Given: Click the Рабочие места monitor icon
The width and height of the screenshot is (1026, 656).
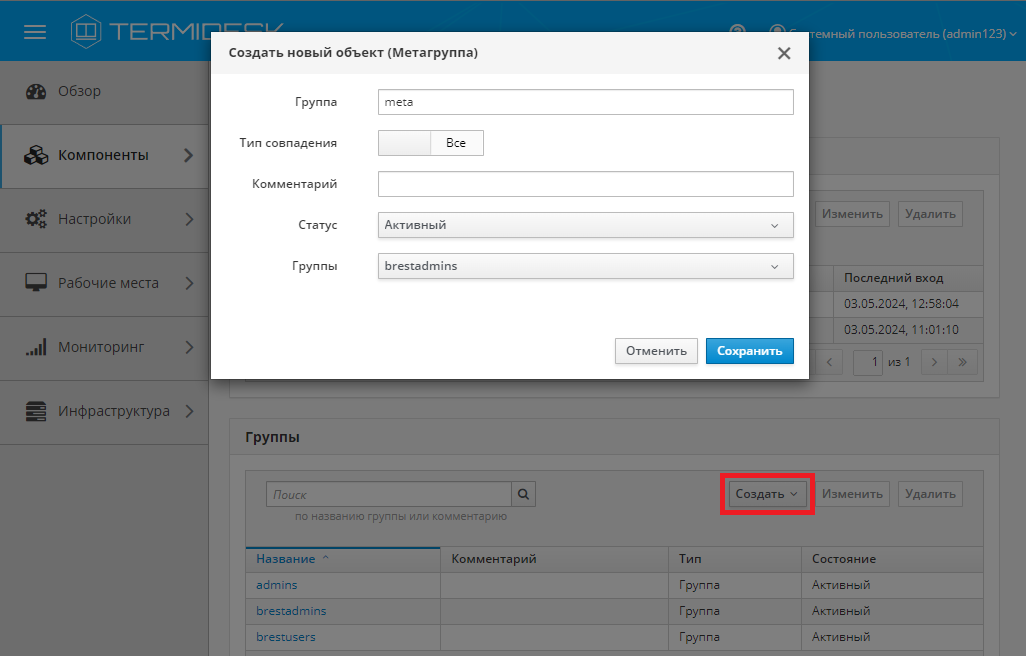Looking at the screenshot, I should (x=36, y=283).
